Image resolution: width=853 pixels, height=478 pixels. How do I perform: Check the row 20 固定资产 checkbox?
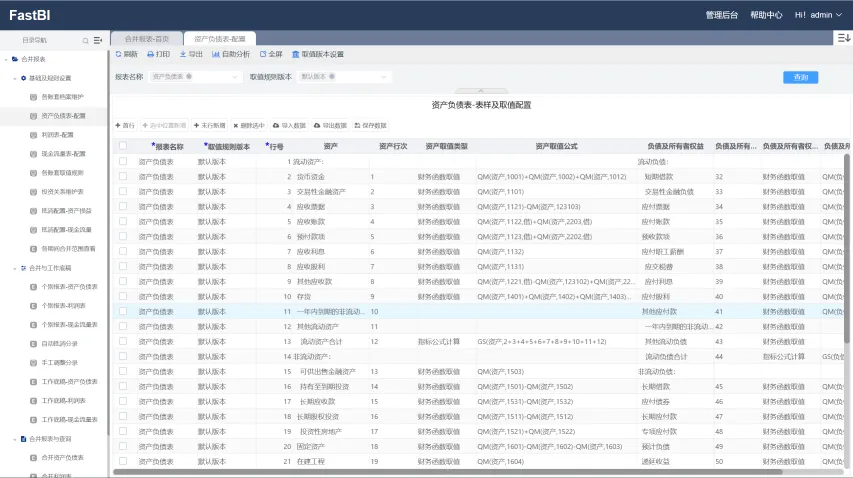[123, 446]
